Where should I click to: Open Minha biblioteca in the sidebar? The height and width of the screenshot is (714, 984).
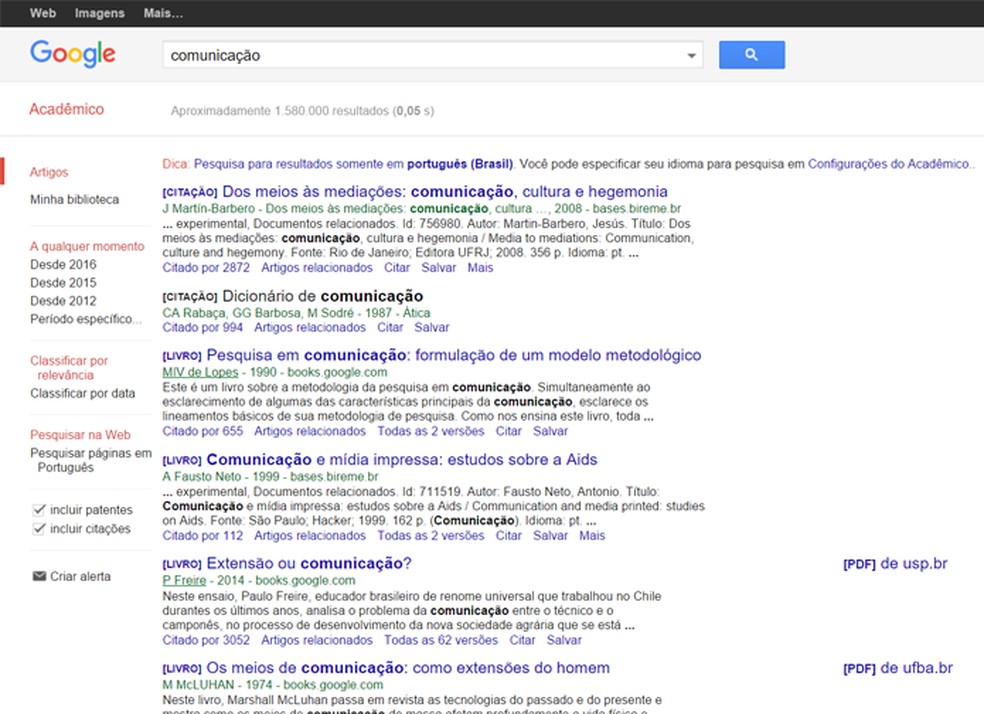pyautogui.click(x=74, y=199)
